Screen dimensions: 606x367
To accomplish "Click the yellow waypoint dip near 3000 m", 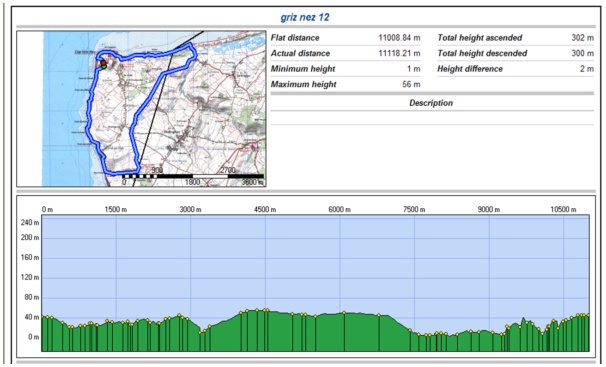I will (200, 332).
